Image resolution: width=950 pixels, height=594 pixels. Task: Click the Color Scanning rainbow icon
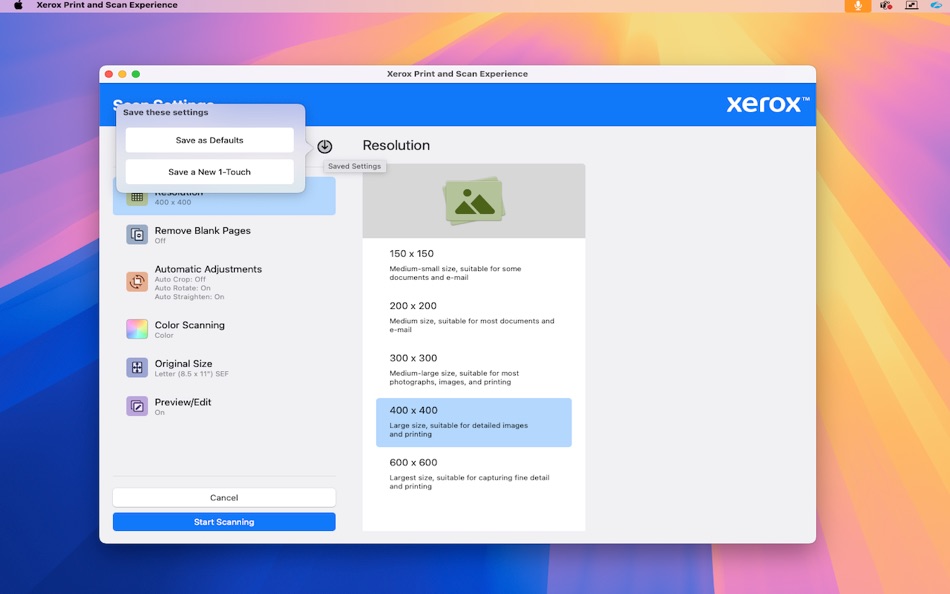pos(137,329)
